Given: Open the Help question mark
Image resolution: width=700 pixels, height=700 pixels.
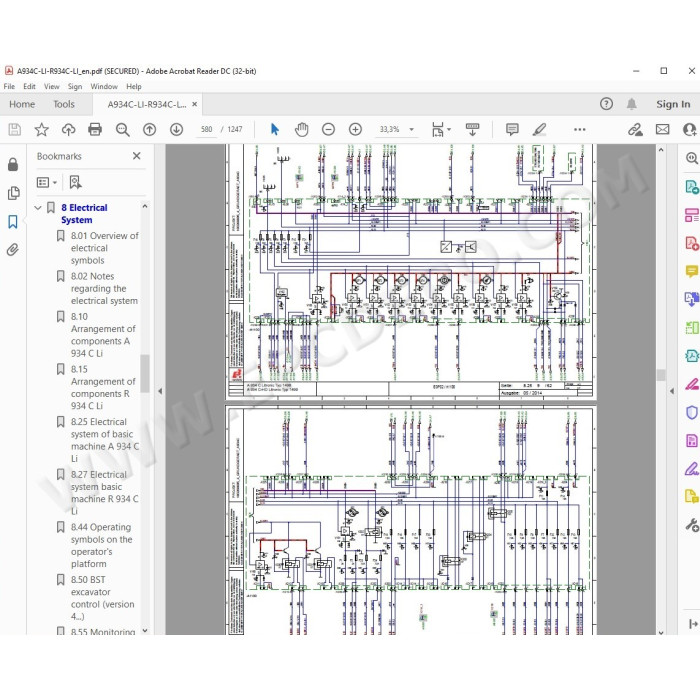Looking at the screenshot, I should [606, 104].
